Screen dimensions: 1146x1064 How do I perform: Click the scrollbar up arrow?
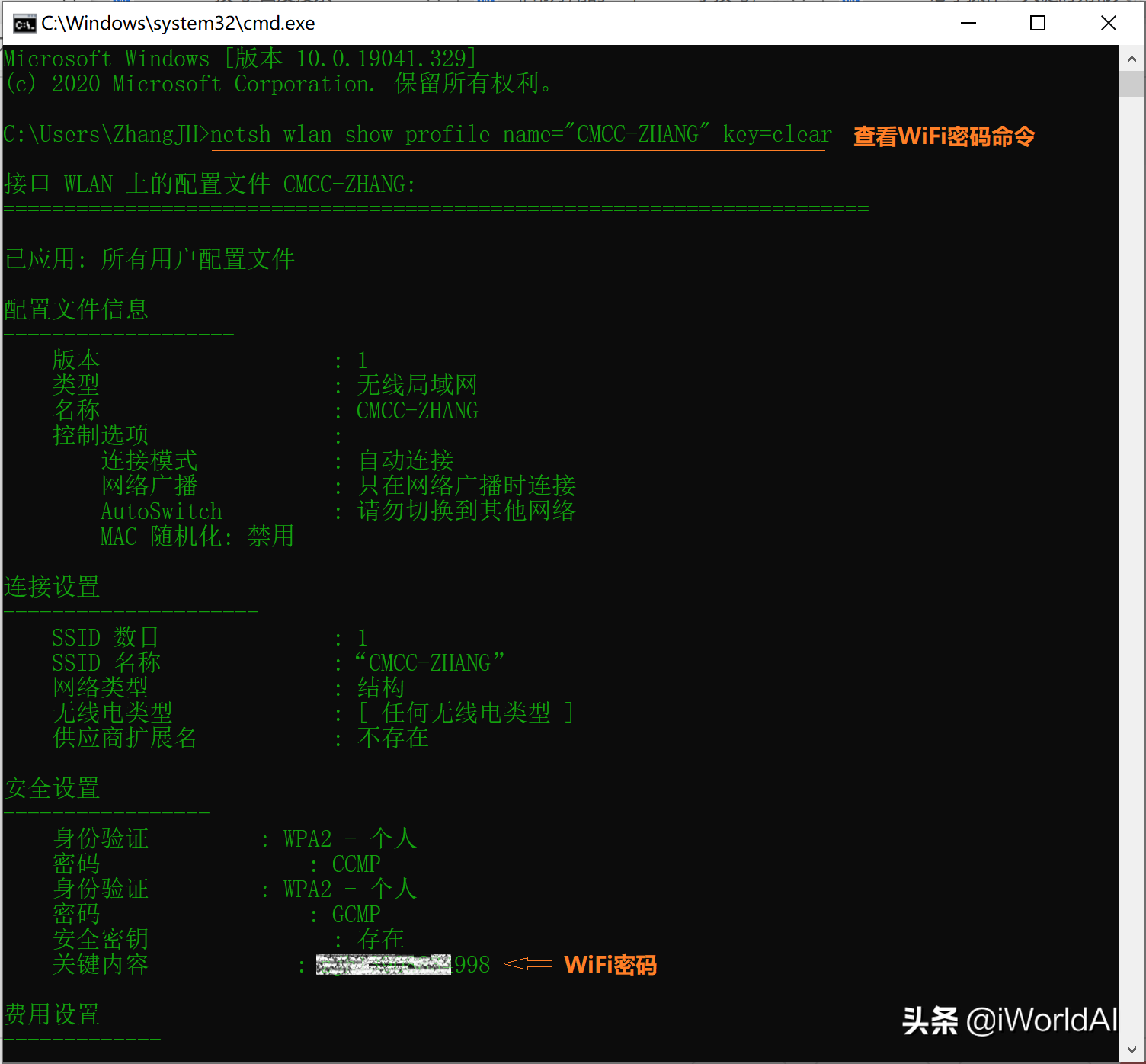1132,59
